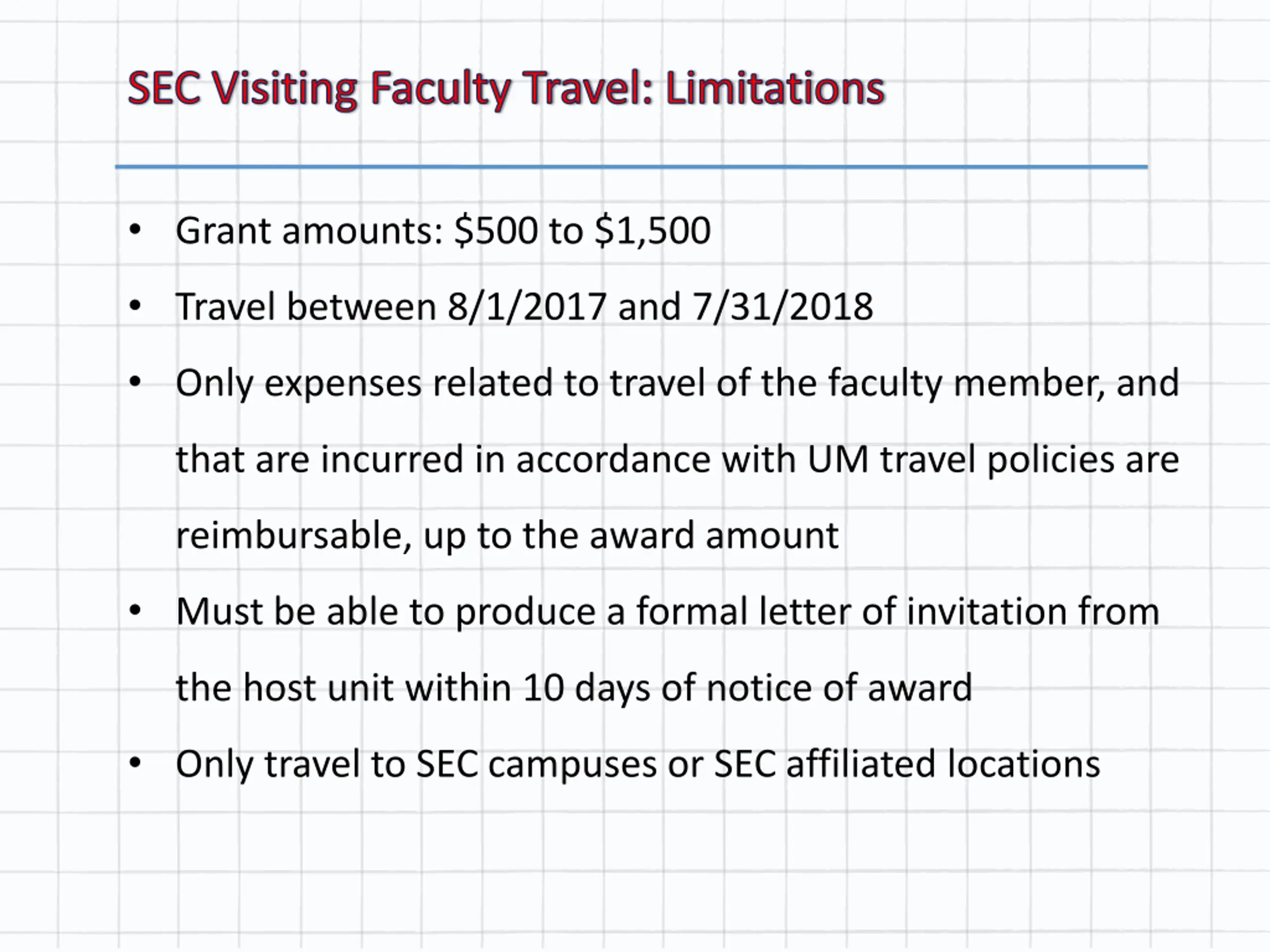This screenshot has height=952, width=1270.
Task: Select the slide title 'SEC Visiting Faculty Travel: Limitations'
Action: click(x=506, y=88)
